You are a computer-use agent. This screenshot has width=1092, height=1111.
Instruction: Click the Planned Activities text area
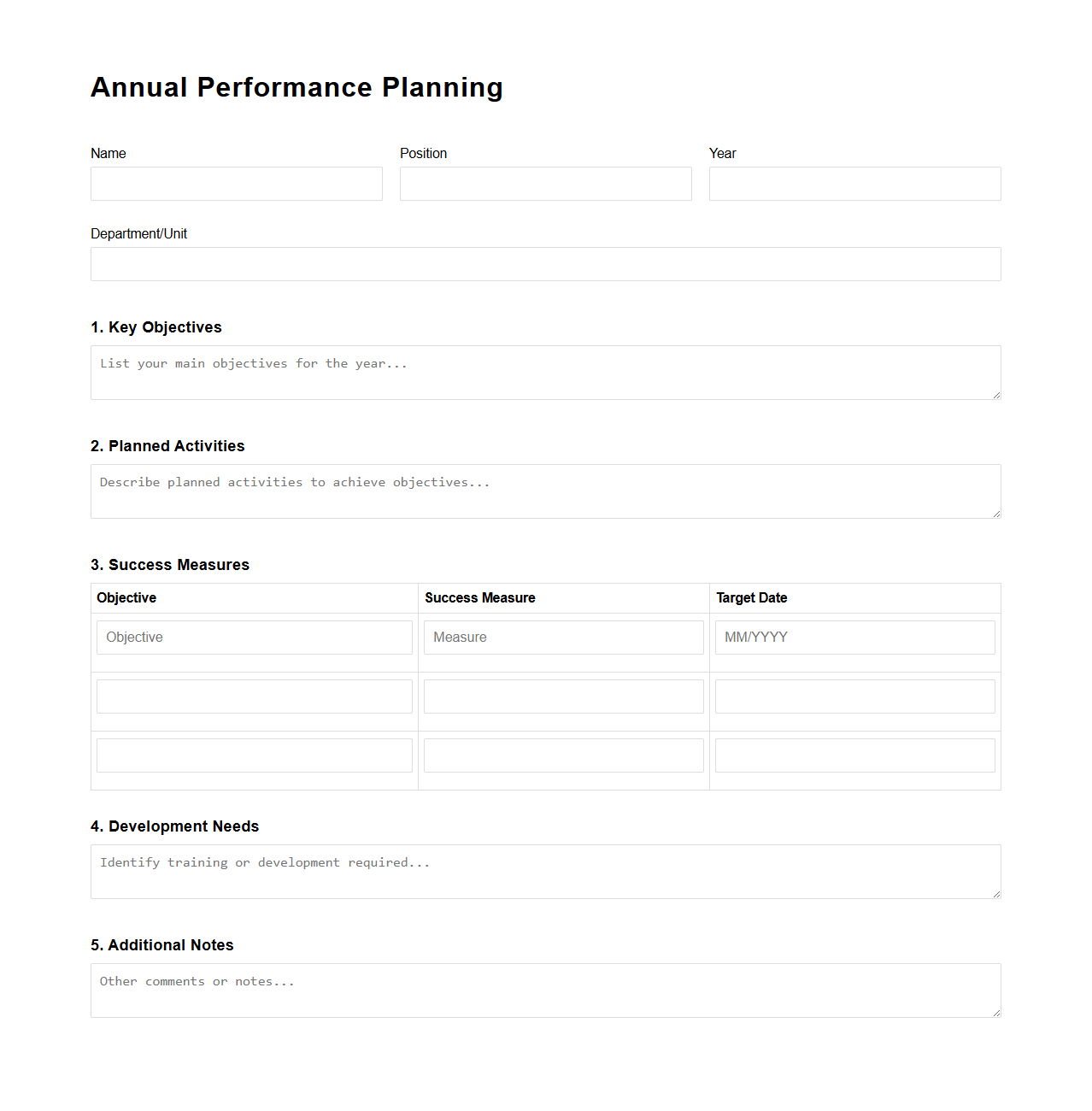point(545,491)
